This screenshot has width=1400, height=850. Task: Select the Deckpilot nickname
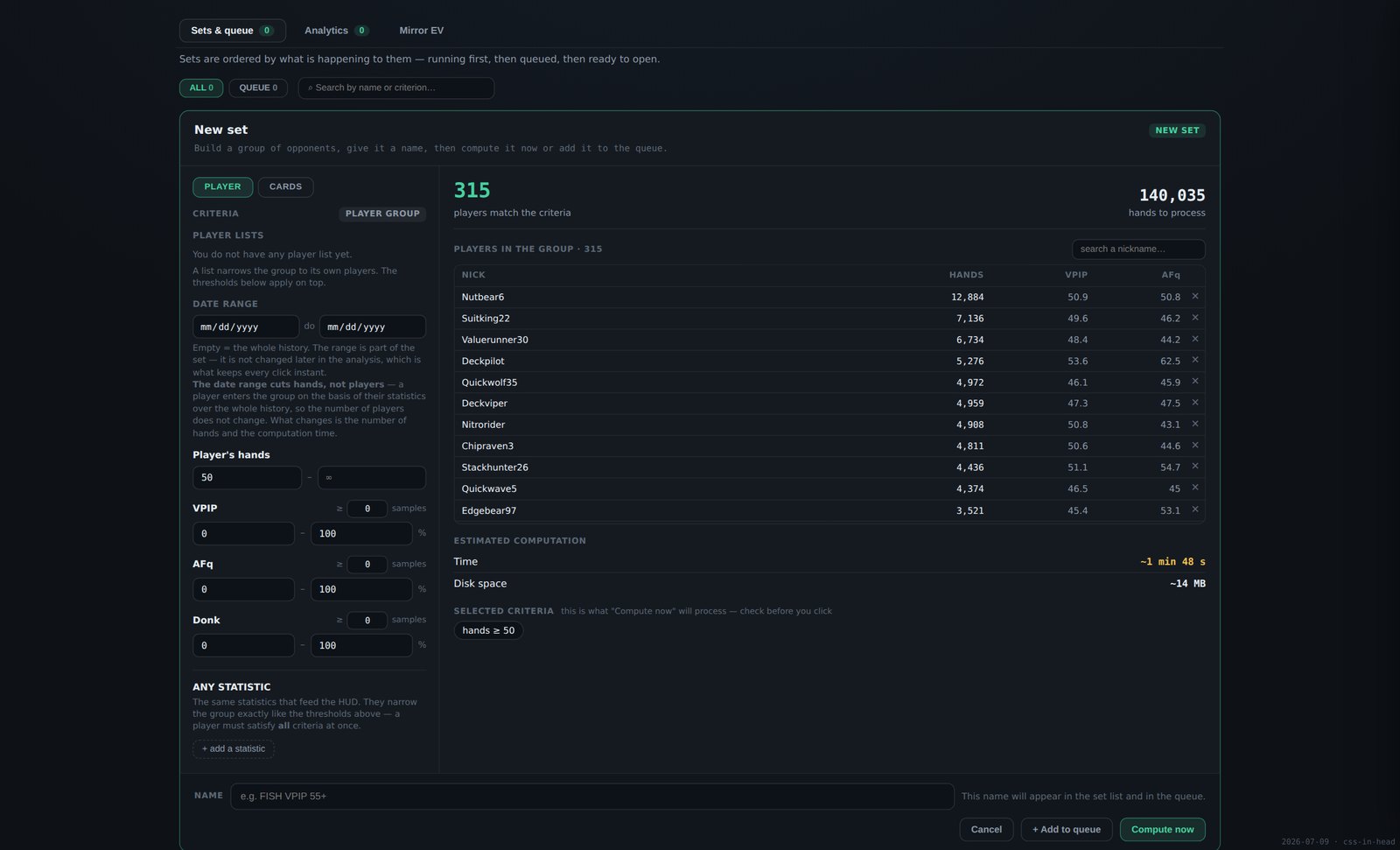483,361
